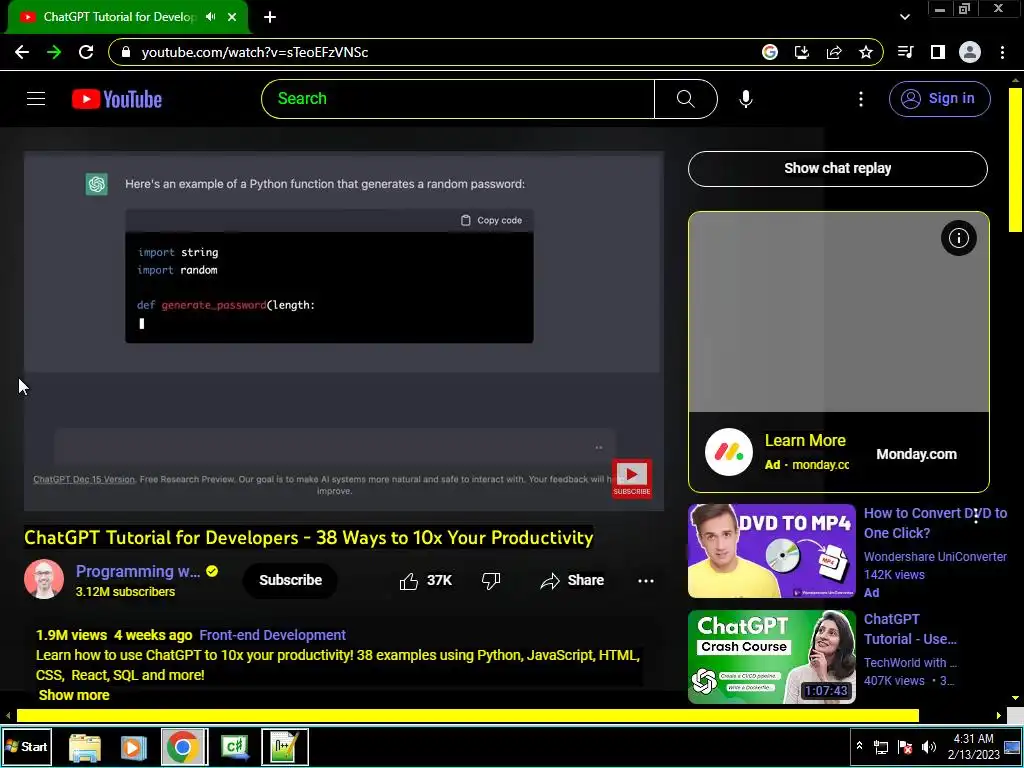Screen dimensions: 1024x768
Task: Open the volume tray icon
Action: (929, 746)
